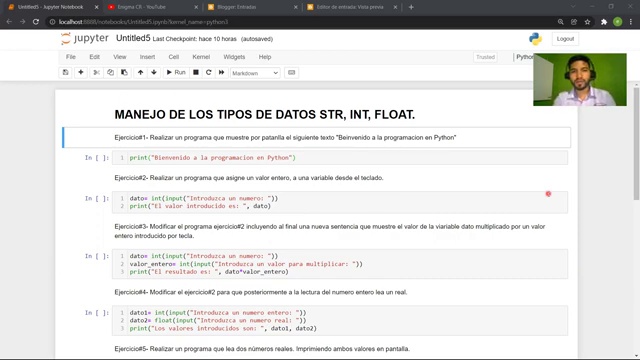Switch to the Enigma CR YouTube tab
Viewport: 640px width, 360px height.
coord(151,7)
